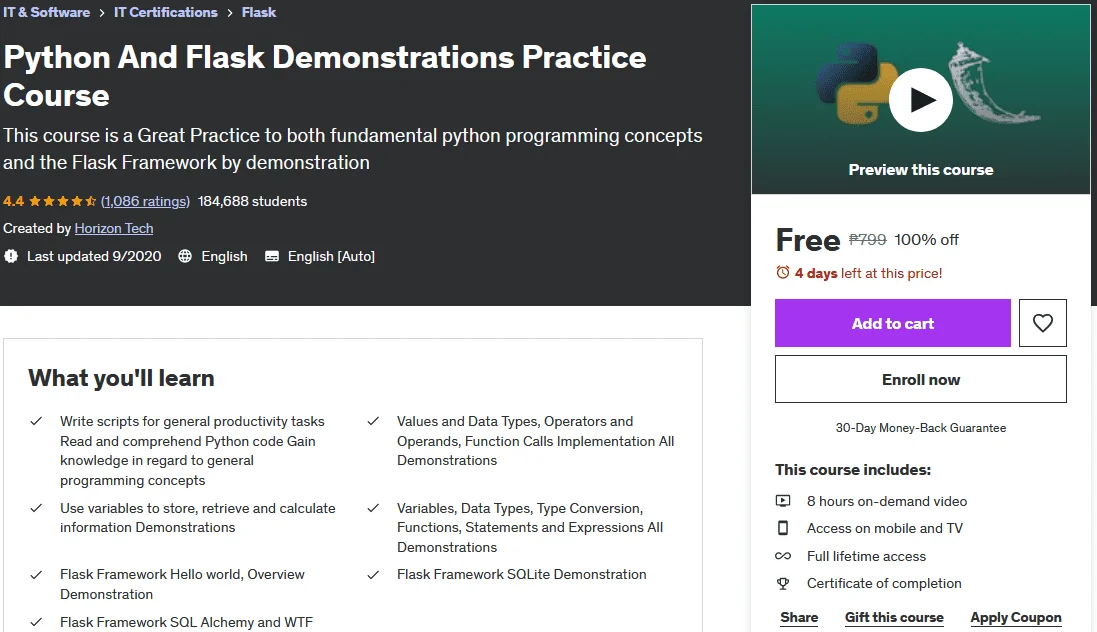Click the What you'll learn heading

(x=121, y=378)
